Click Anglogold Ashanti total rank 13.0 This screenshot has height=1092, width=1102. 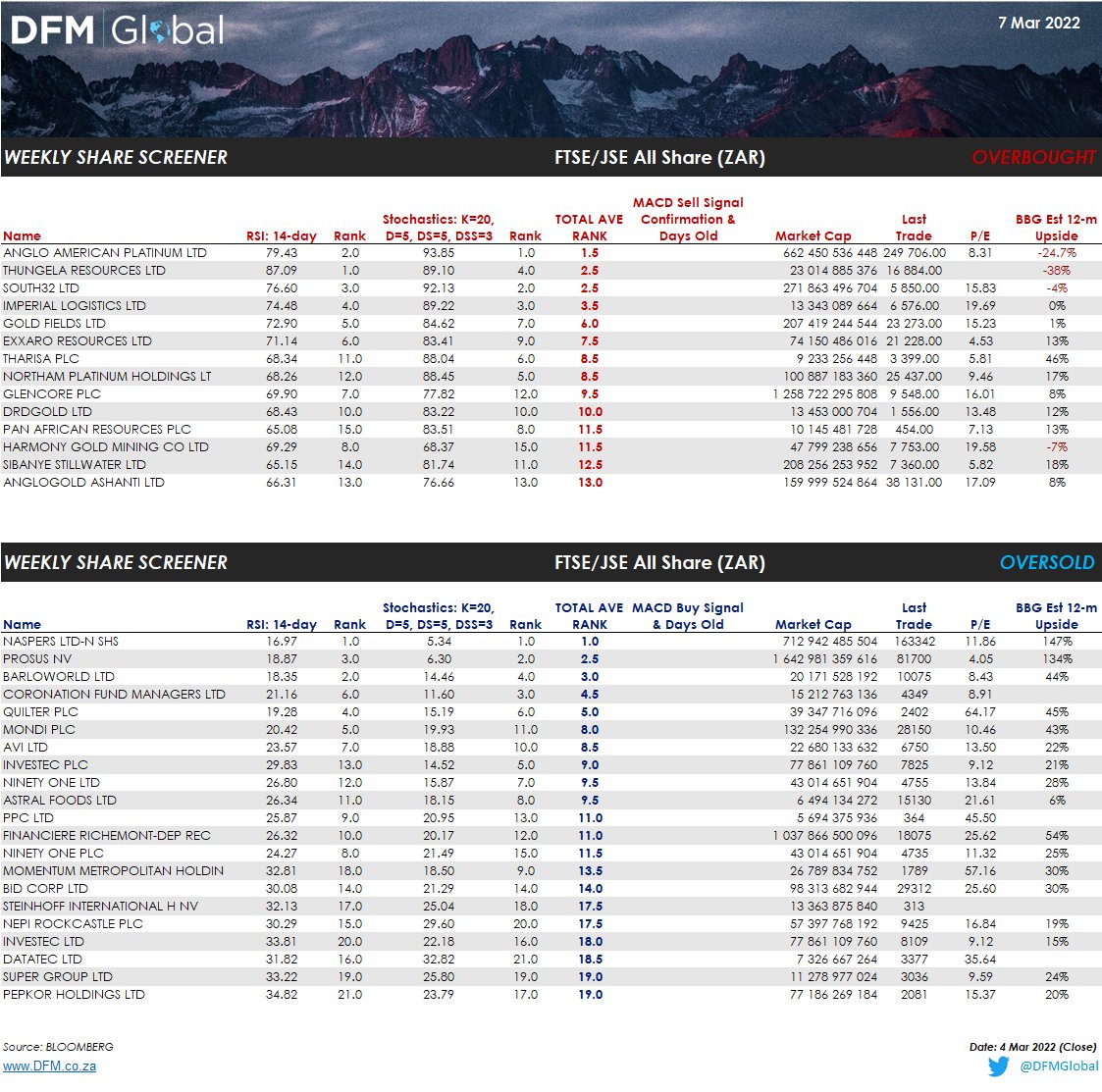tap(590, 482)
